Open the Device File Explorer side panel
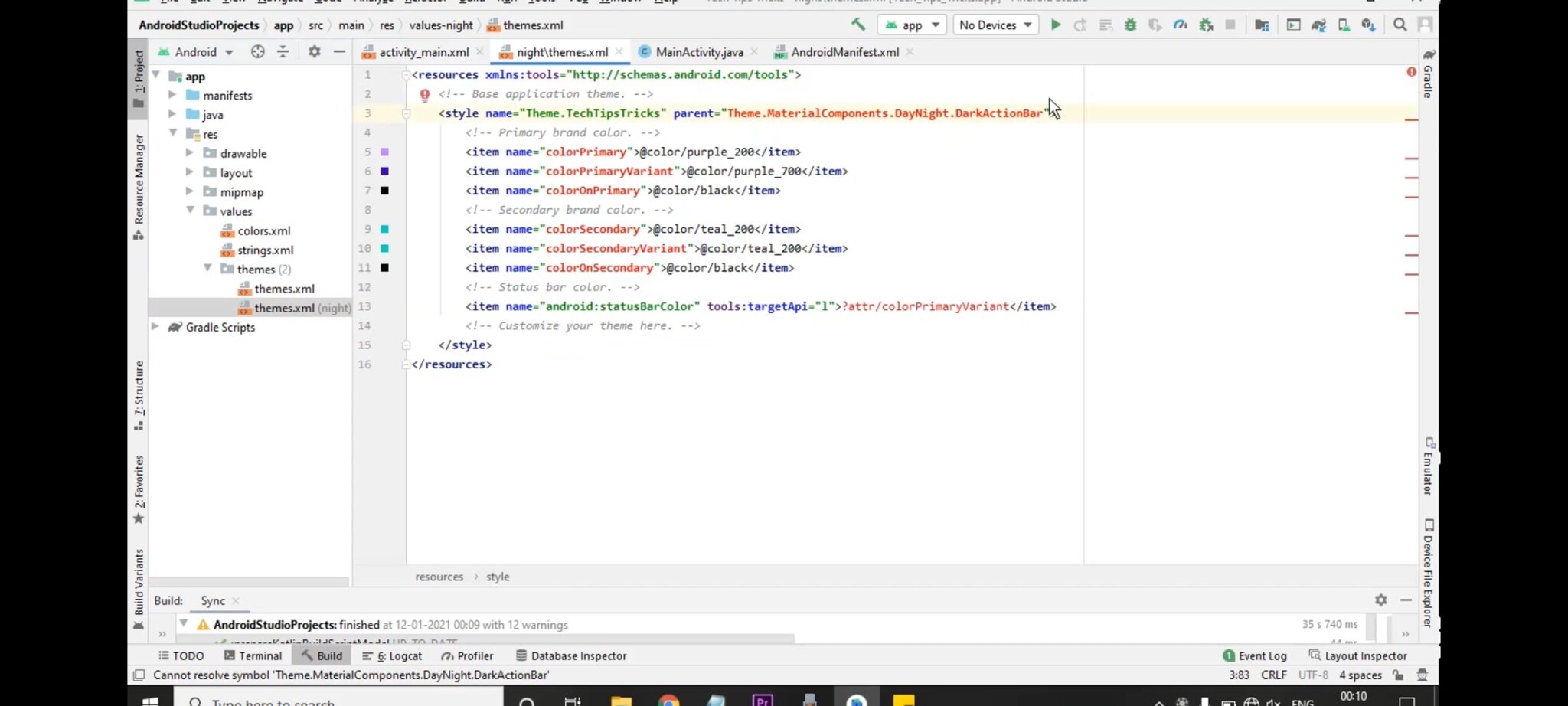1568x706 pixels. point(1429,574)
